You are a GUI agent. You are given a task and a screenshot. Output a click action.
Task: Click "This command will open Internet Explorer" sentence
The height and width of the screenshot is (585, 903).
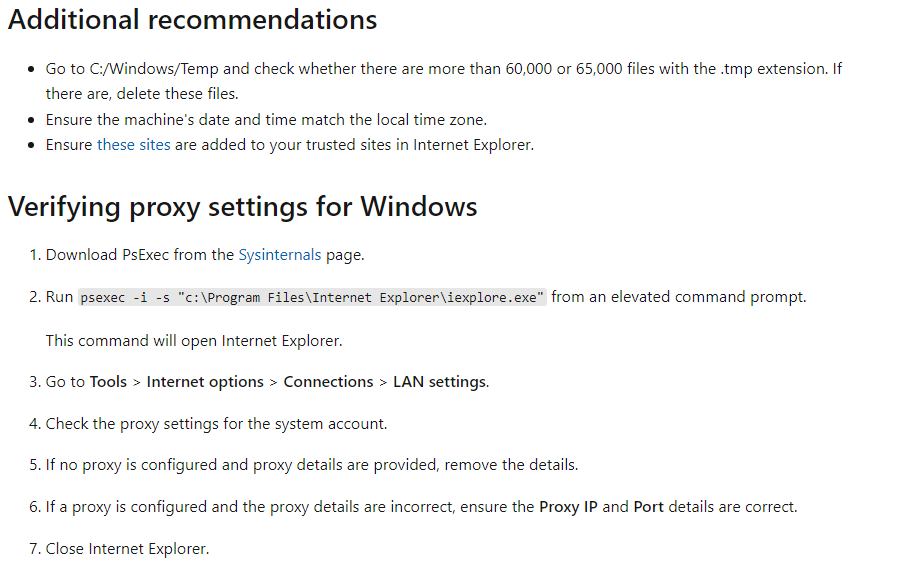click(194, 341)
